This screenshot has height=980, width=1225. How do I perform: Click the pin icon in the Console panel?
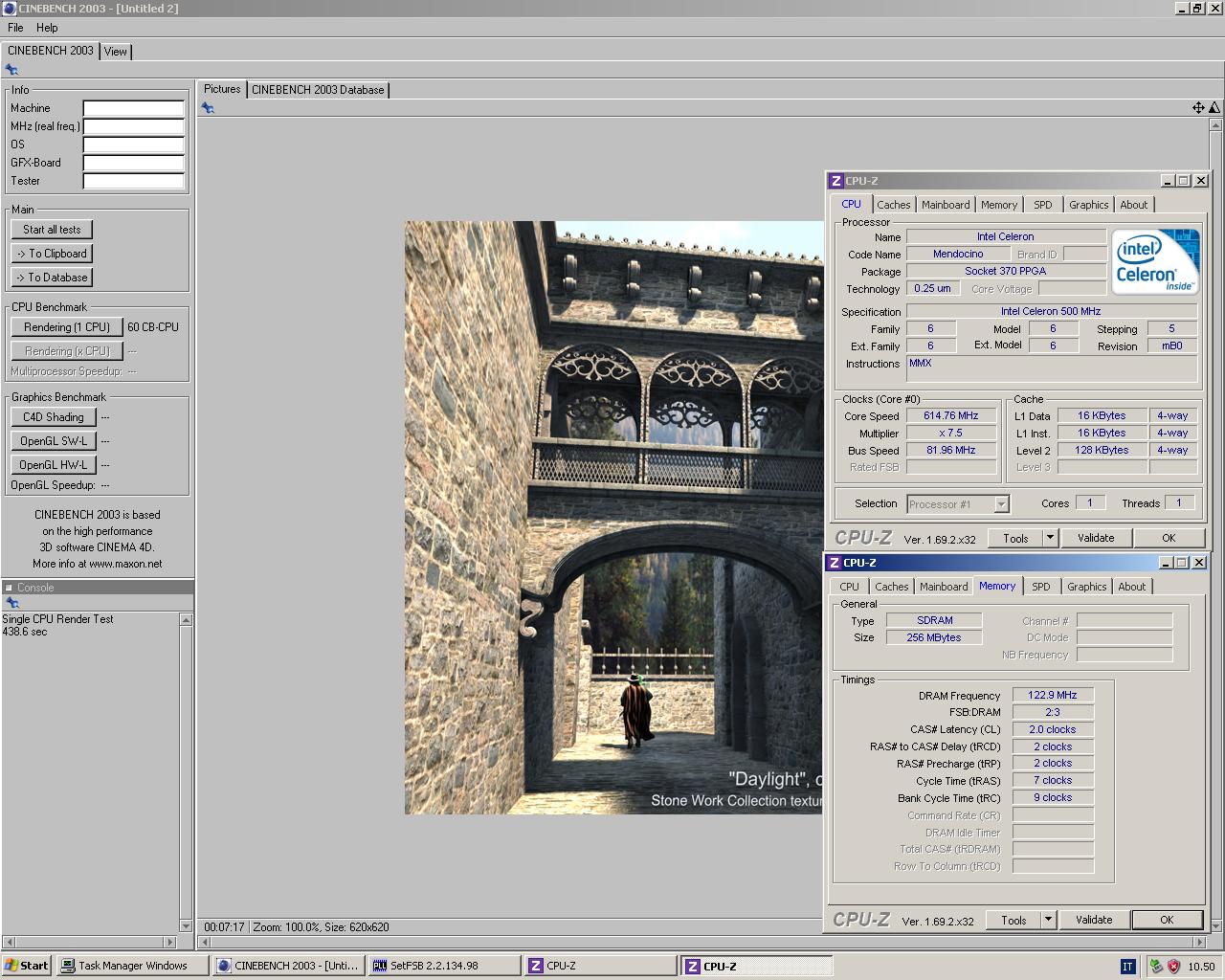[12, 603]
